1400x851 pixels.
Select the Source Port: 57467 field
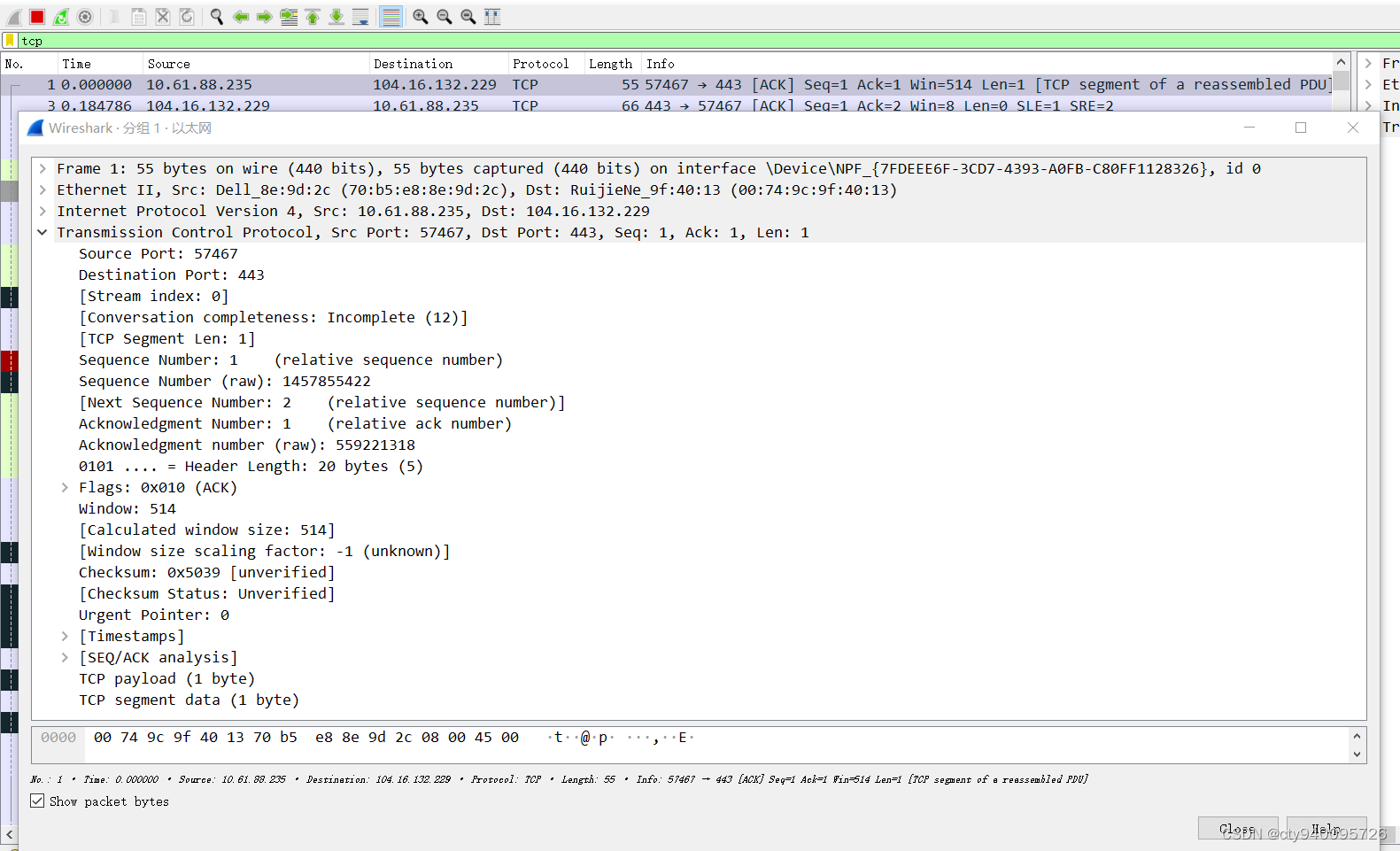tap(159, 253)
